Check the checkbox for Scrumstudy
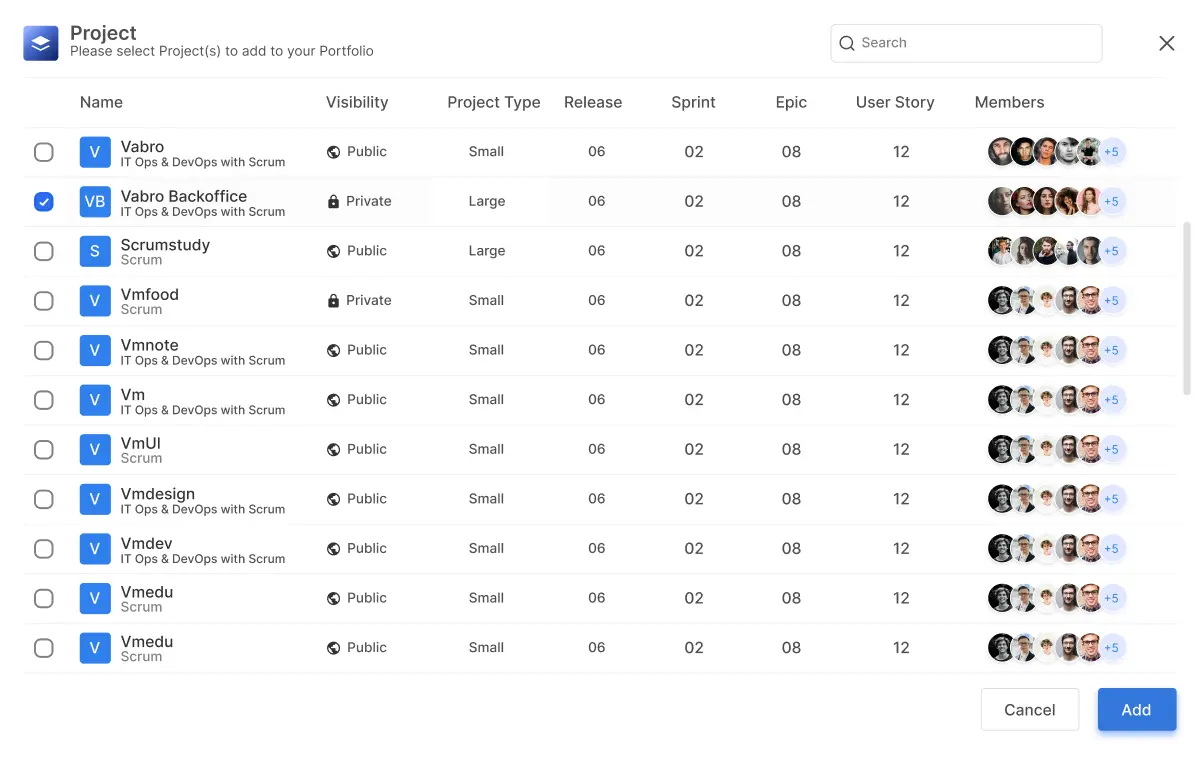The image size is (1200, 761). (x=44, y=251)
